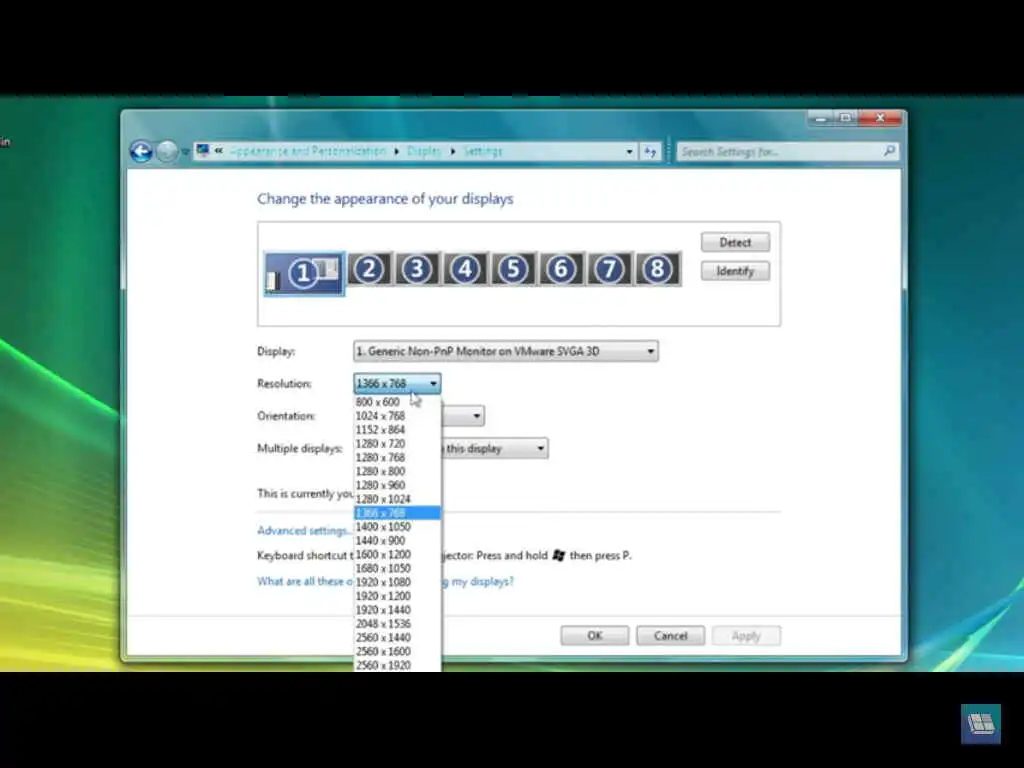Choose 1920 x 1440 resolution
Screen dimensions: 1024x768
397,610
